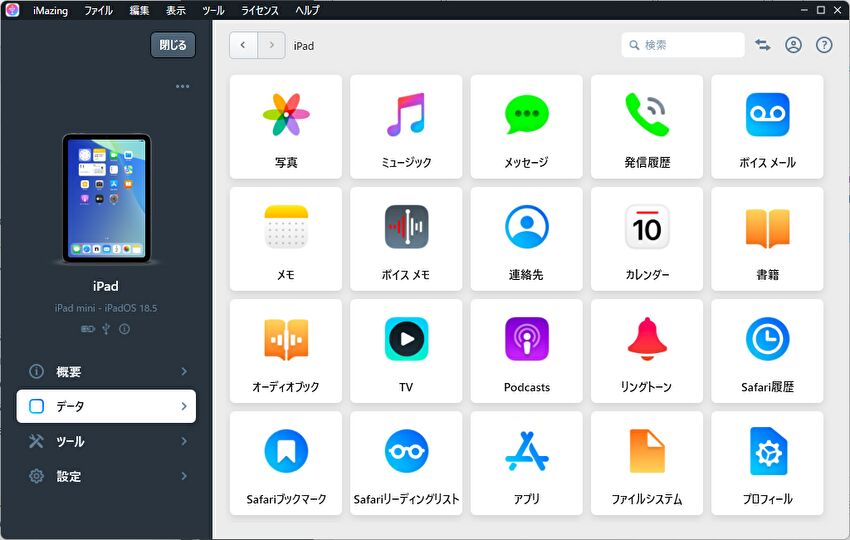Open the ボイス メール voicemail tile
The height and width of the screenshot is (540, 850).
coord(767,127)
